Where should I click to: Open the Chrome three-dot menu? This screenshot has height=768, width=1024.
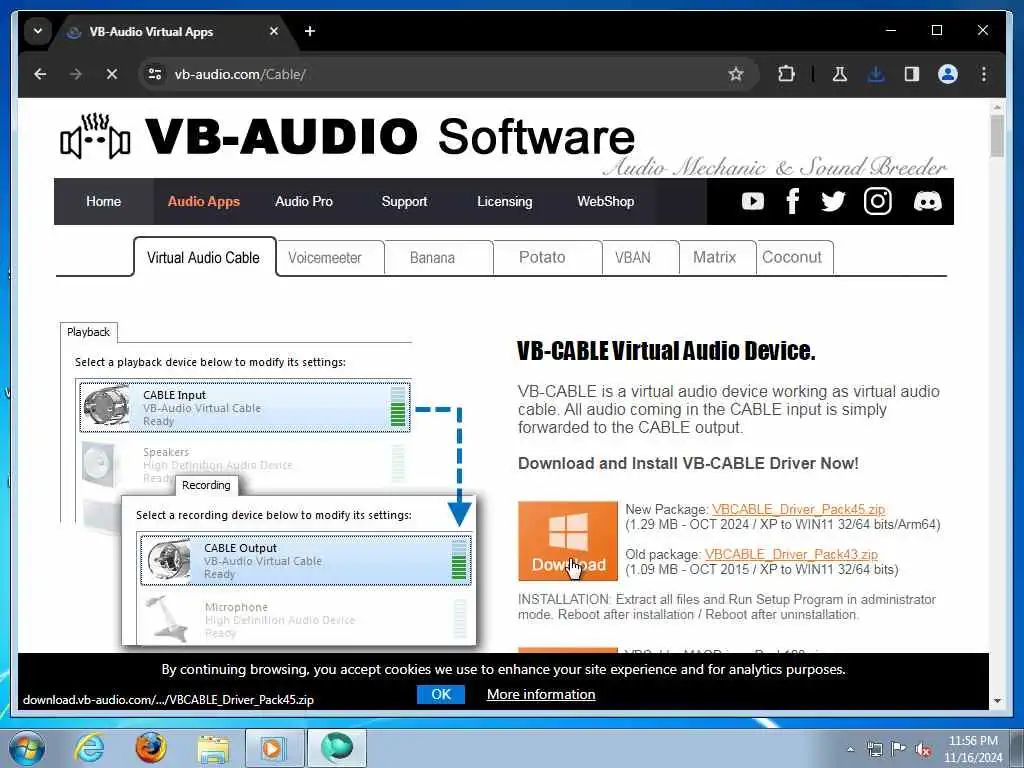coord(984,74)
